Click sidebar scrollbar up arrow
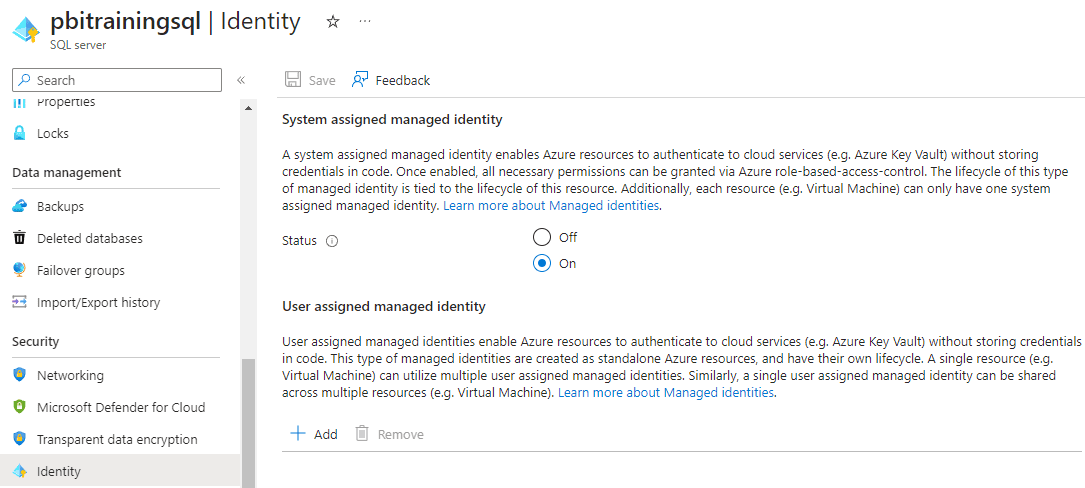This screenshot has height=488, width=1085. (x=248, y=109)
